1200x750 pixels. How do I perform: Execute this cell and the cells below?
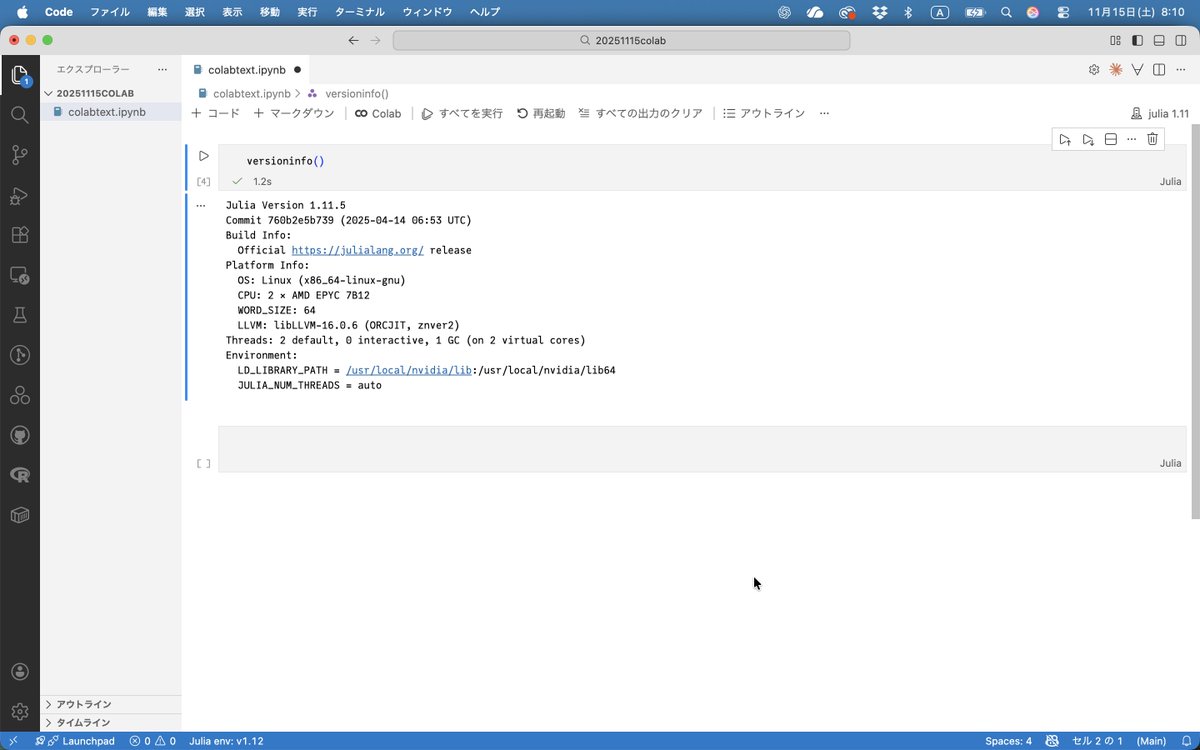pyautogui.click(x=1088, y=139)
